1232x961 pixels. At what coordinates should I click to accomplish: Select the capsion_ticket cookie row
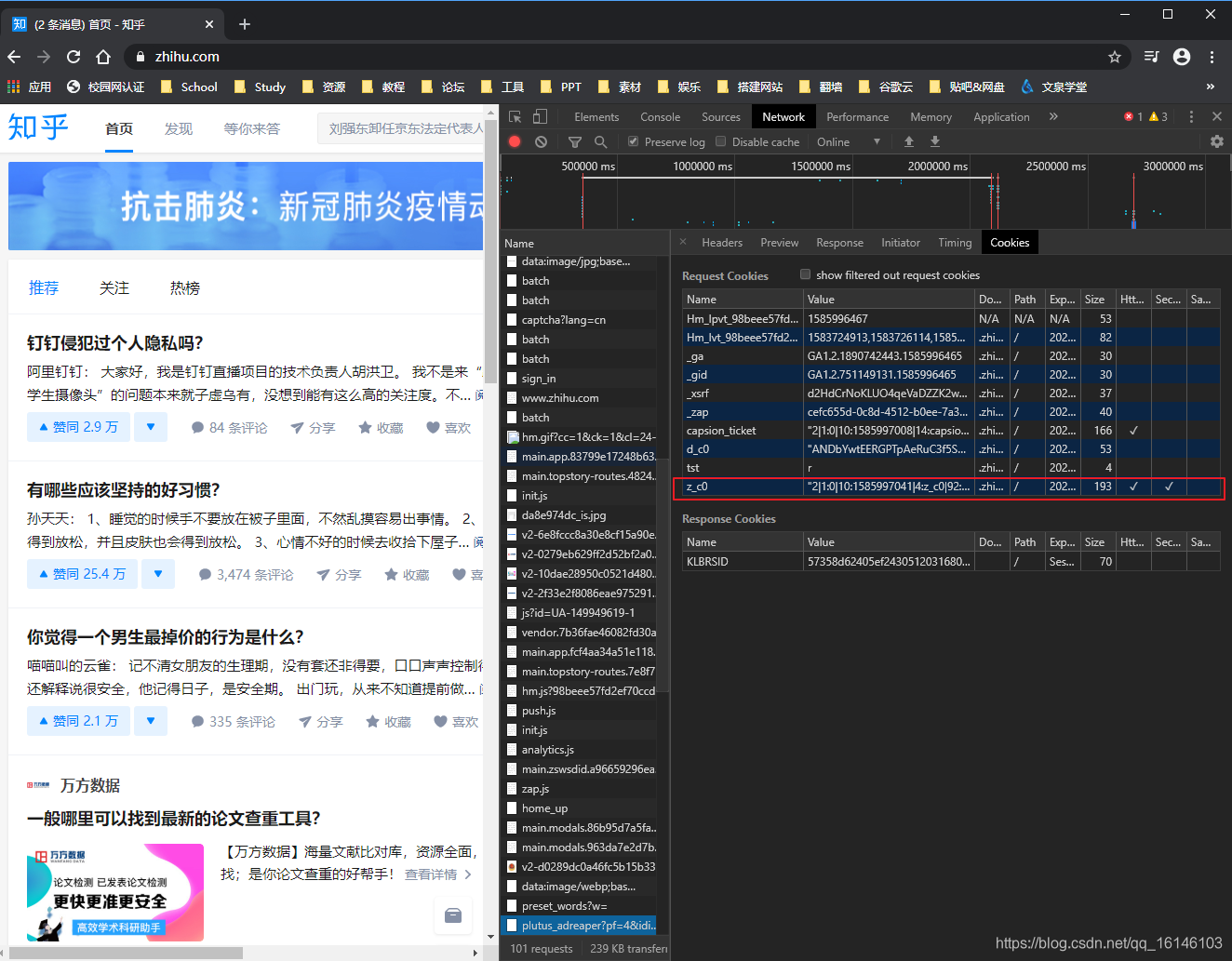(x=949, y=431)
